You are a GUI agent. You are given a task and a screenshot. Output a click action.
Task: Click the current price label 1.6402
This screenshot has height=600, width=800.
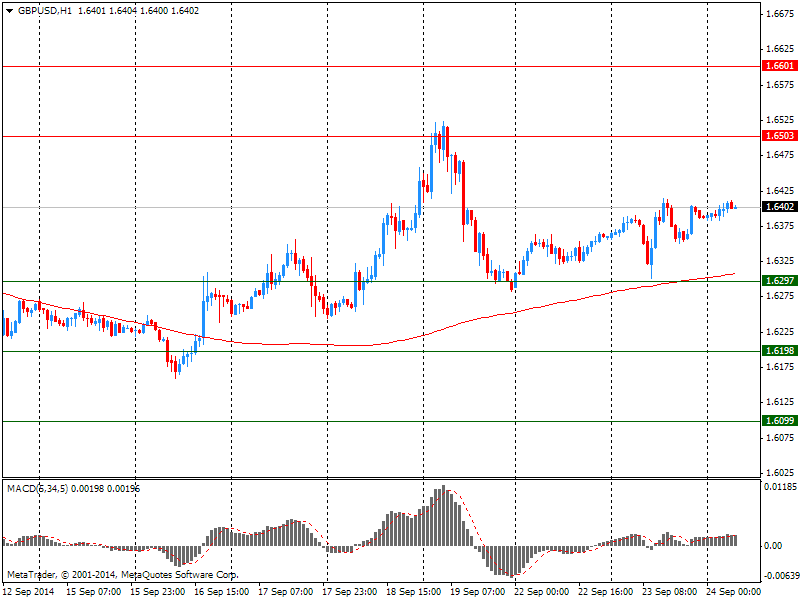(x=780, y=207)
